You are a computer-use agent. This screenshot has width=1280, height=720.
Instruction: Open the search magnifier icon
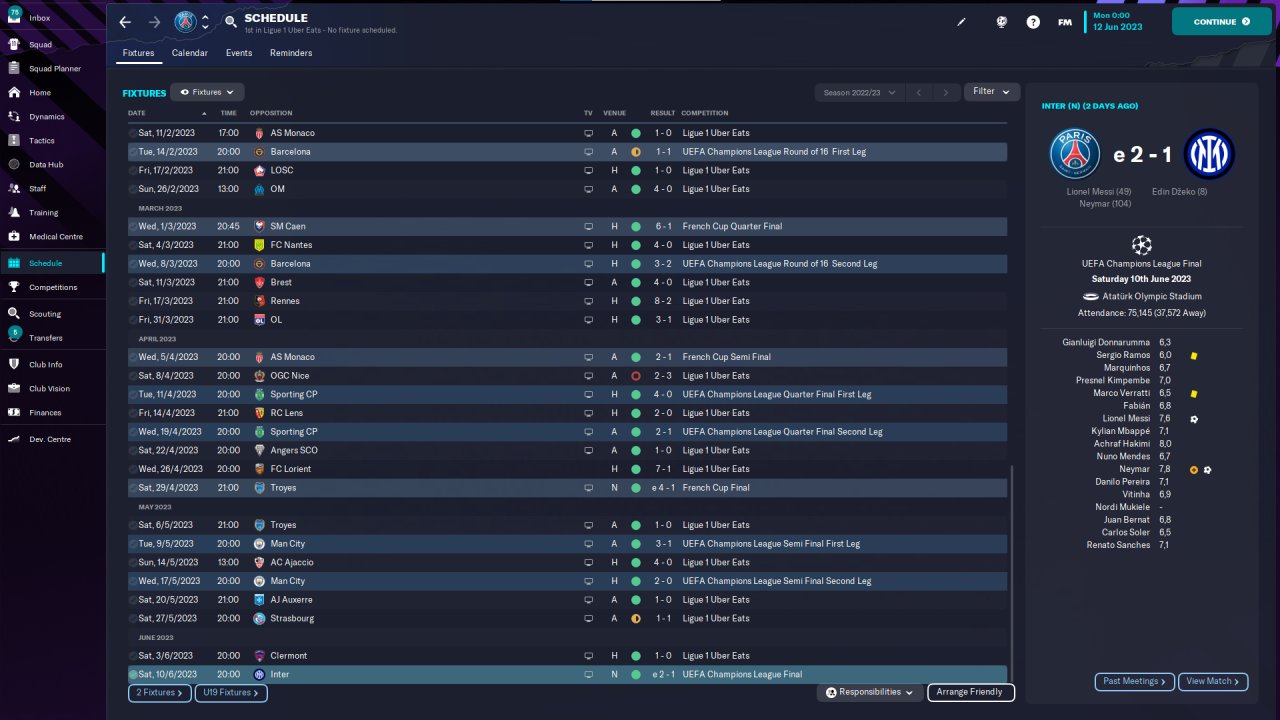[x=231, y=21]
